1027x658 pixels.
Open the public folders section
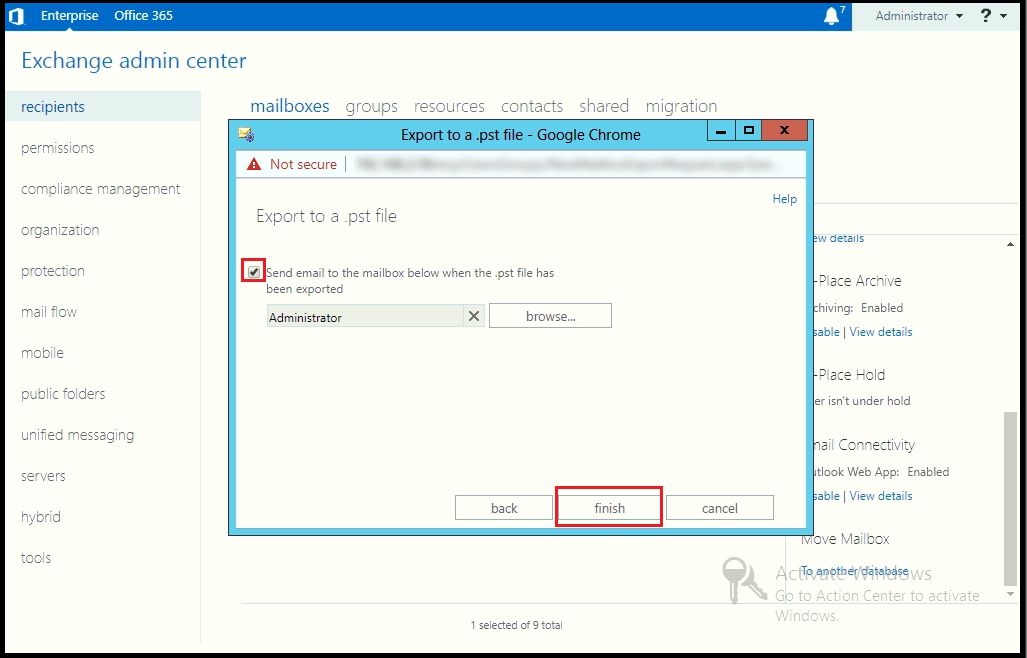tap(63, 394)
